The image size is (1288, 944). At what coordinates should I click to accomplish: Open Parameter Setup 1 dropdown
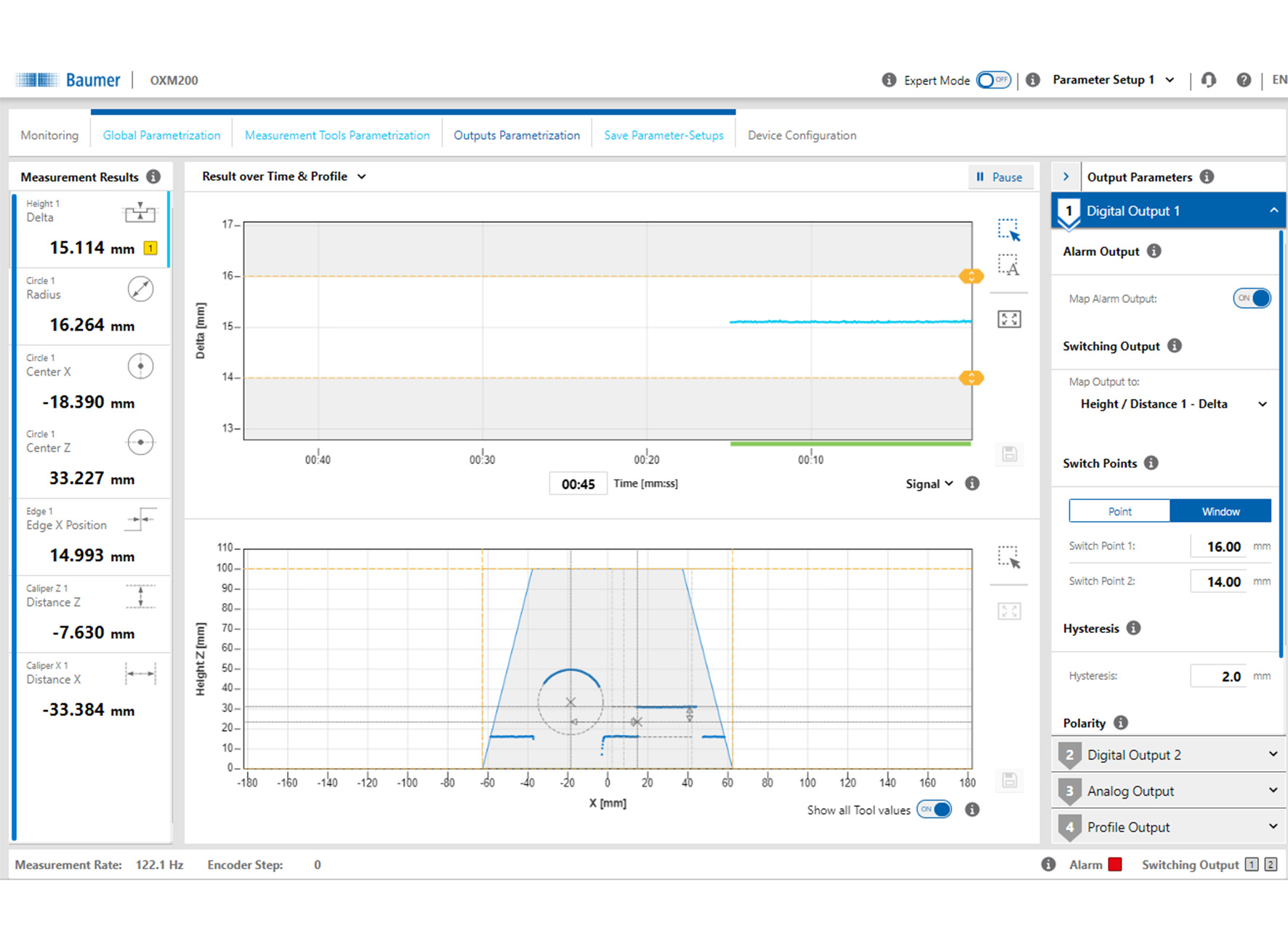pos(1114,80)
